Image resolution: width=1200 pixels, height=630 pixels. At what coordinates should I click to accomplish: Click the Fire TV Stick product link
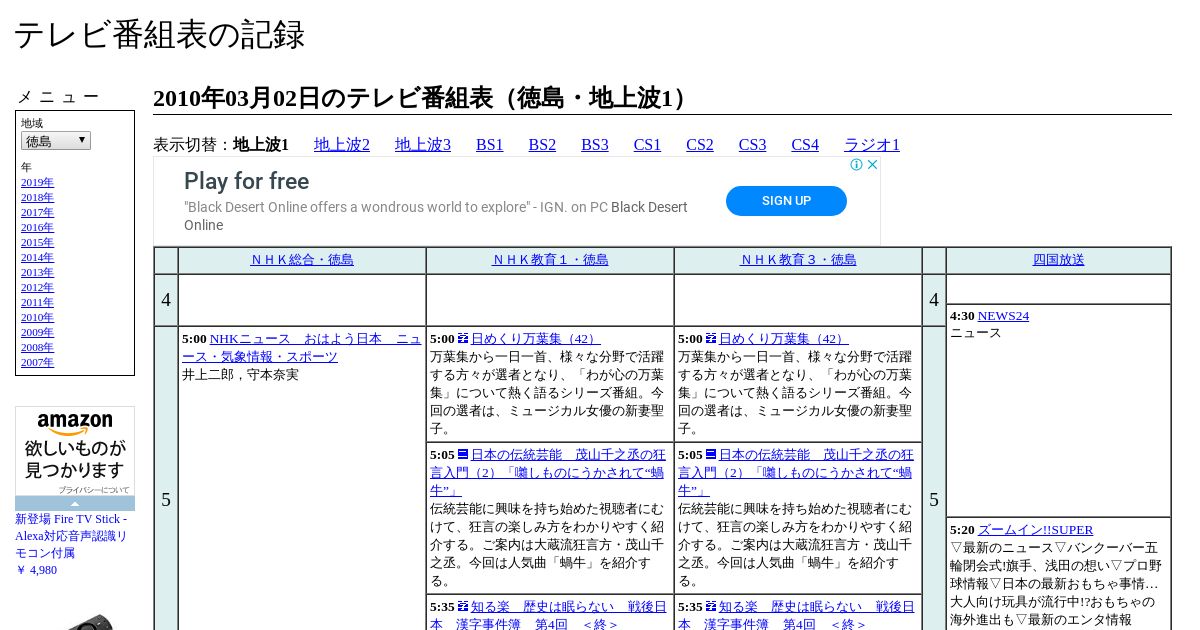point(71,536)
